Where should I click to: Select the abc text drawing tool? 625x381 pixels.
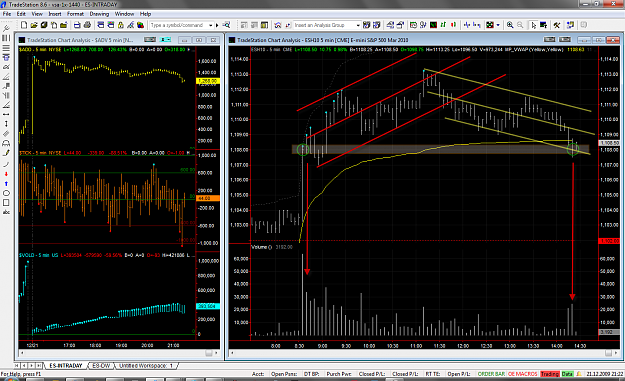point(6,212)
